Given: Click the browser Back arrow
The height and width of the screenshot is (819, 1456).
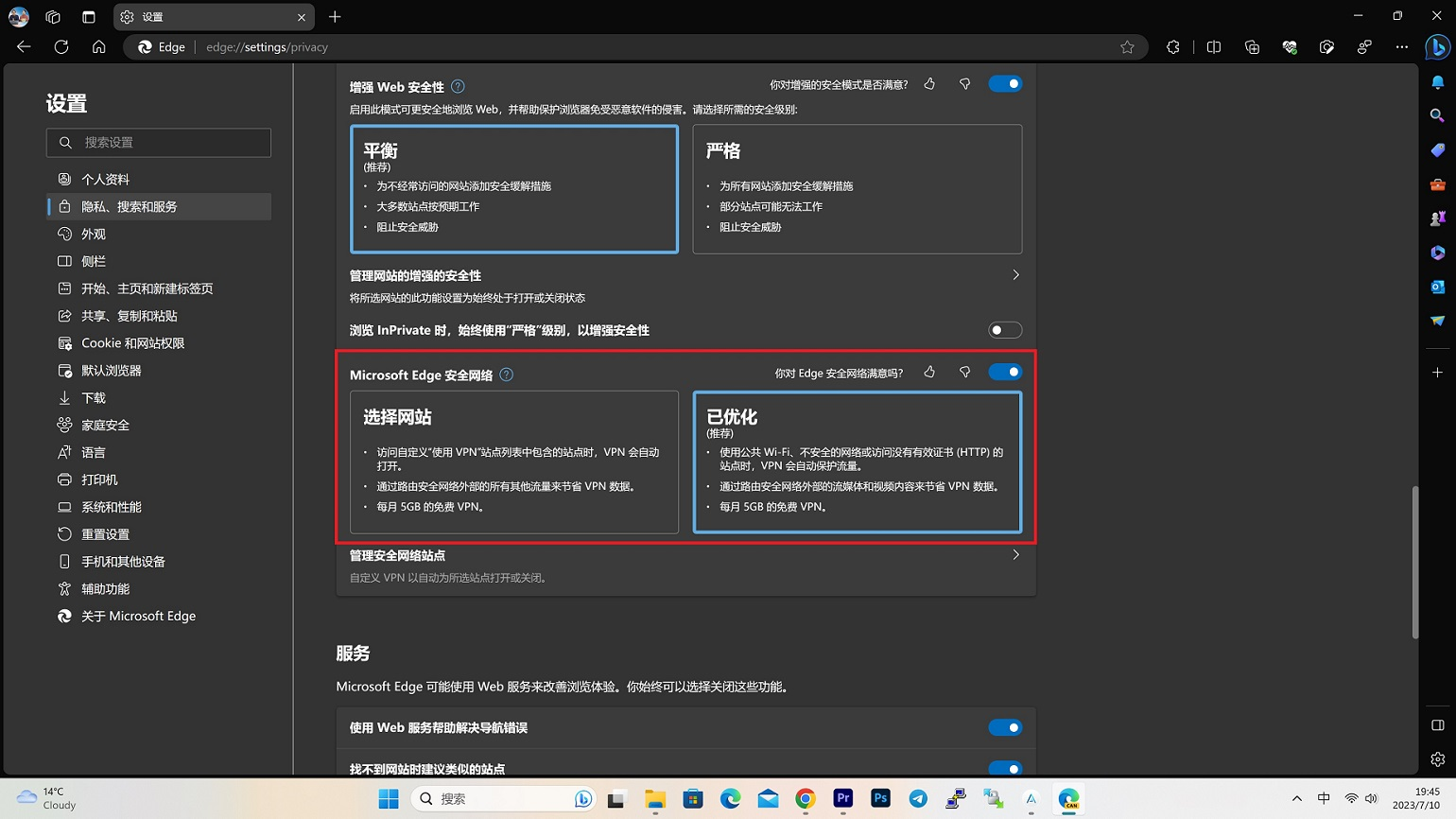Looking at the screenshot, I should [x=24, y=46].
